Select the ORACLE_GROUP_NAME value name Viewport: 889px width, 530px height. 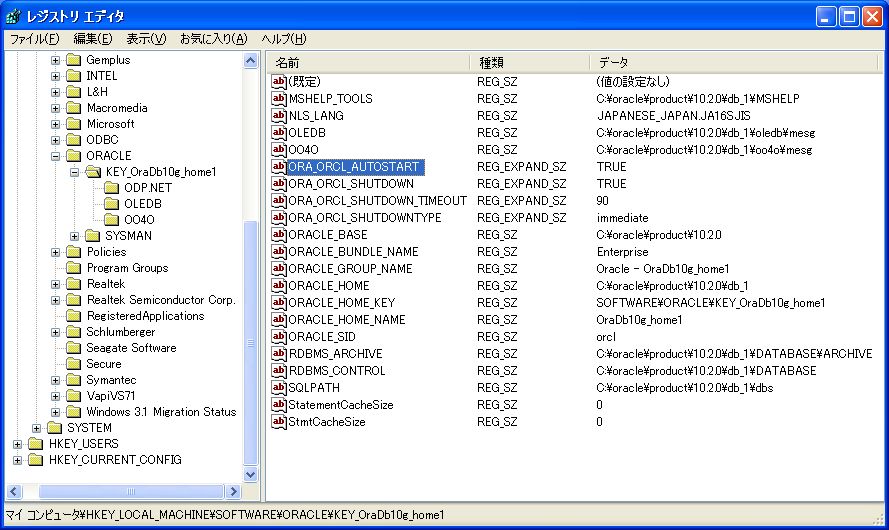coord(350,269)
